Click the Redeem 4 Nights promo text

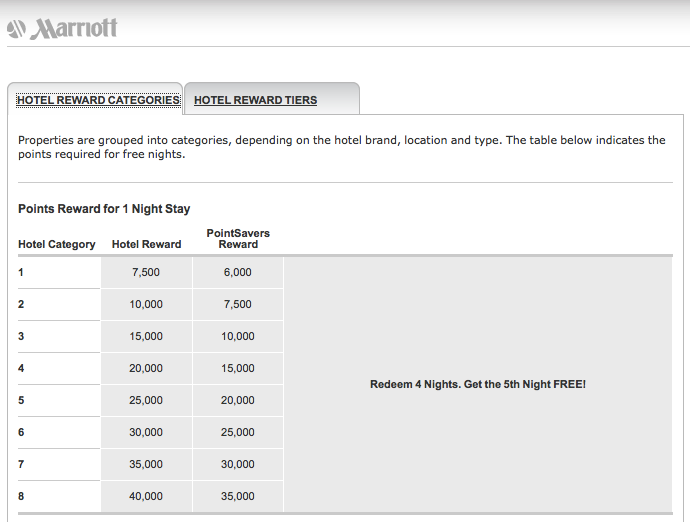click(477, 384)
